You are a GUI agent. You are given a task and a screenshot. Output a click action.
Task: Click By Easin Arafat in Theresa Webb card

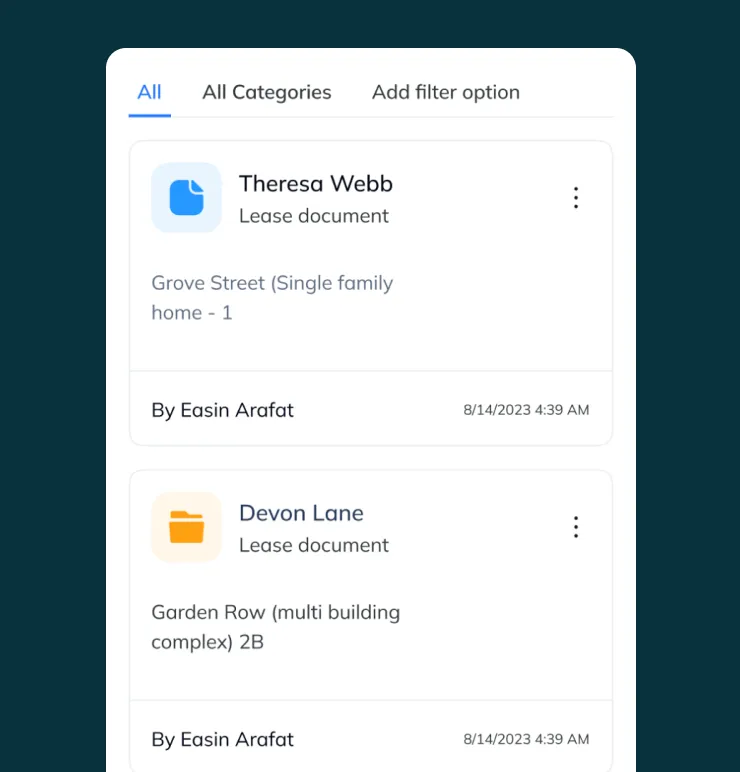(222, 410)
